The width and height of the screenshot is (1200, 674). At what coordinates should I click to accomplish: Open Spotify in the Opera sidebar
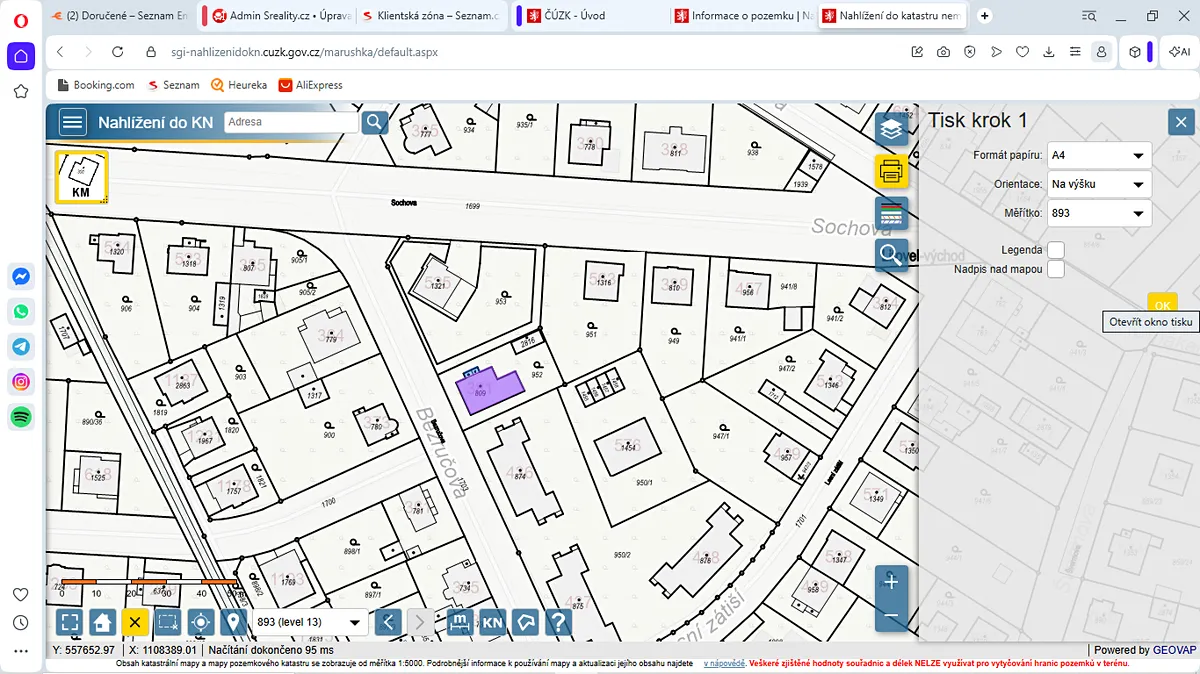(x=21, y=416)
